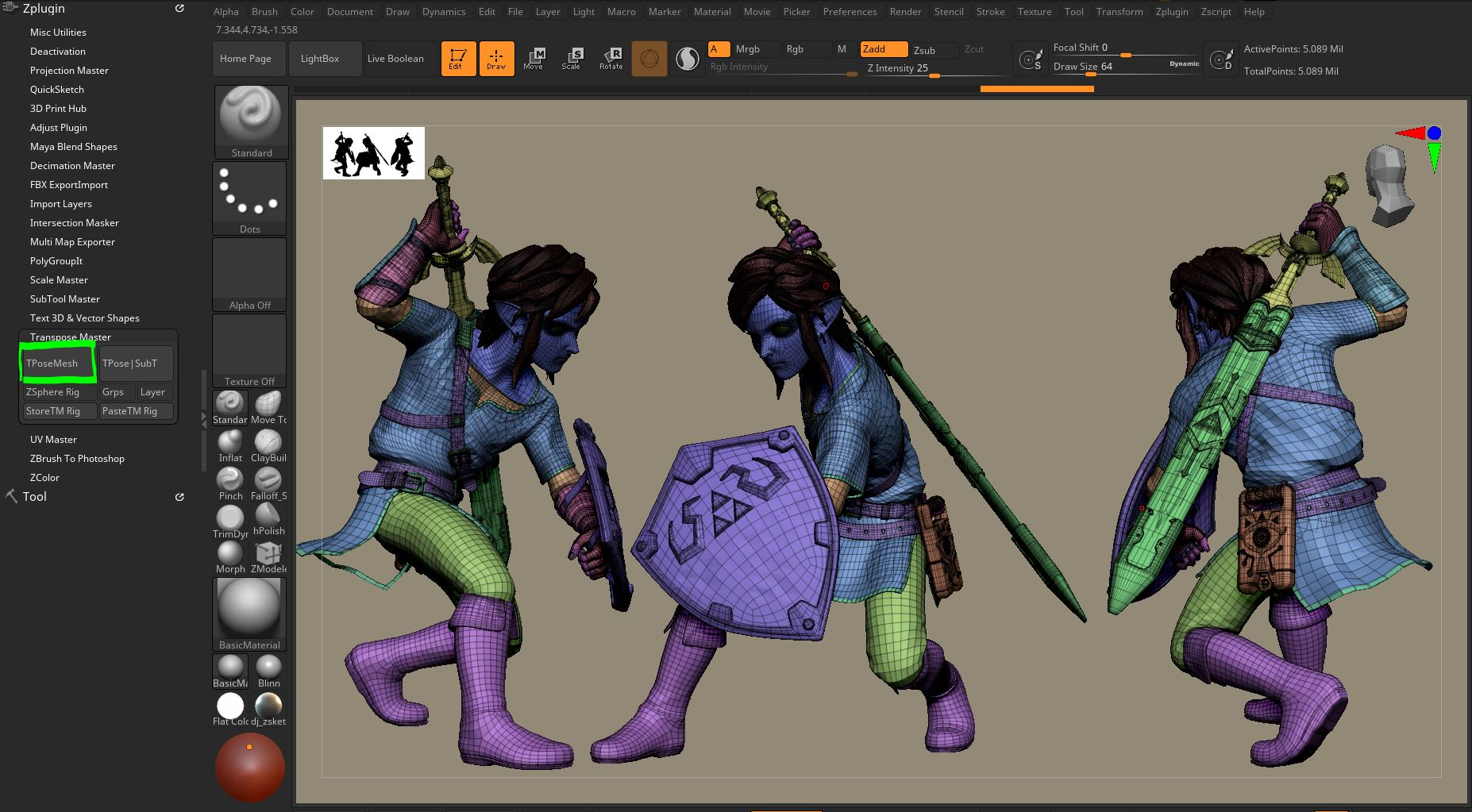Activate Rotate transform mode
This screenshot has height=812, width=1472.
[611, 59]
